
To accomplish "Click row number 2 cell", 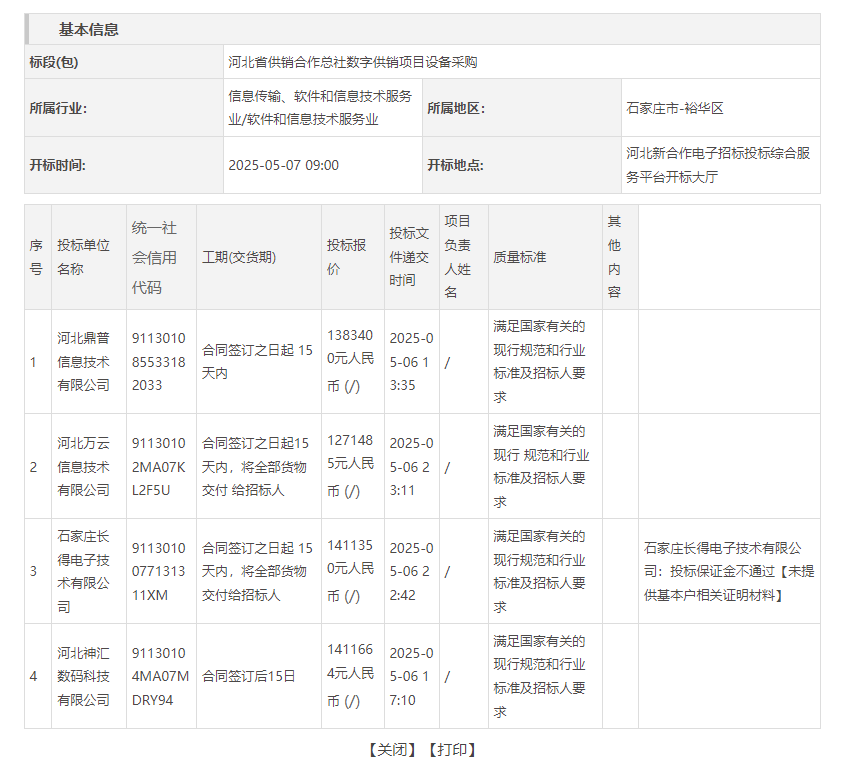I will (x=38, y=467).
